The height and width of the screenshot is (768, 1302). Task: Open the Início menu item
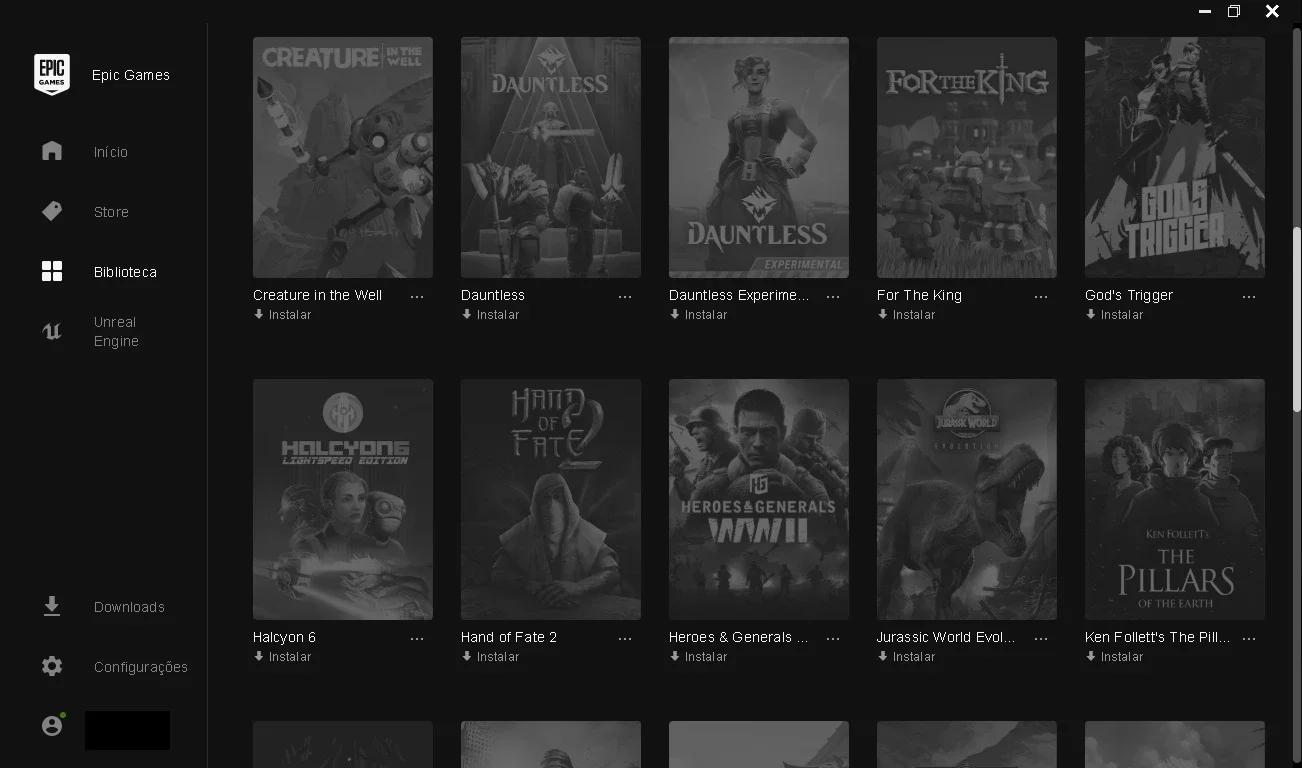[111, 152]
